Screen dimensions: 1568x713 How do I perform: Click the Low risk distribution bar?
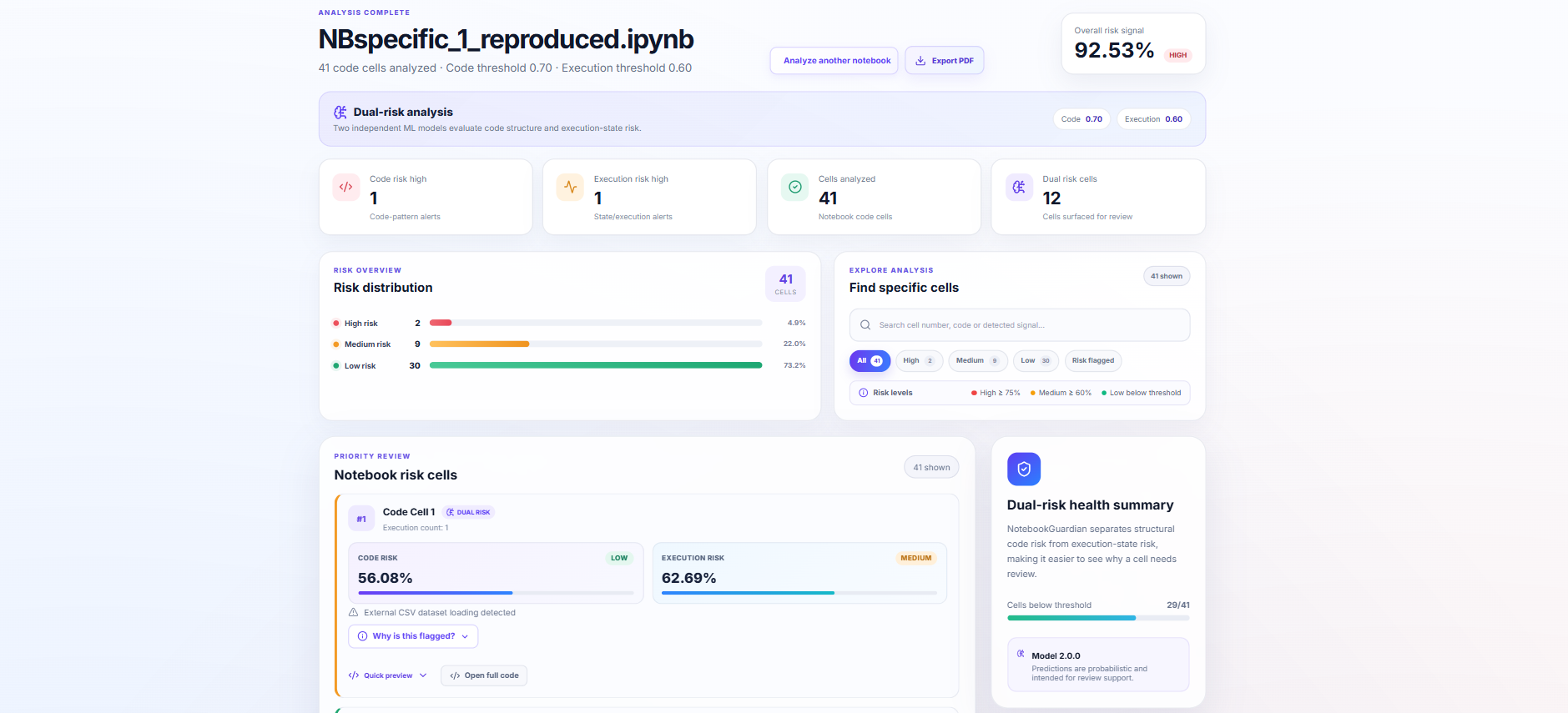click(596, 365)
